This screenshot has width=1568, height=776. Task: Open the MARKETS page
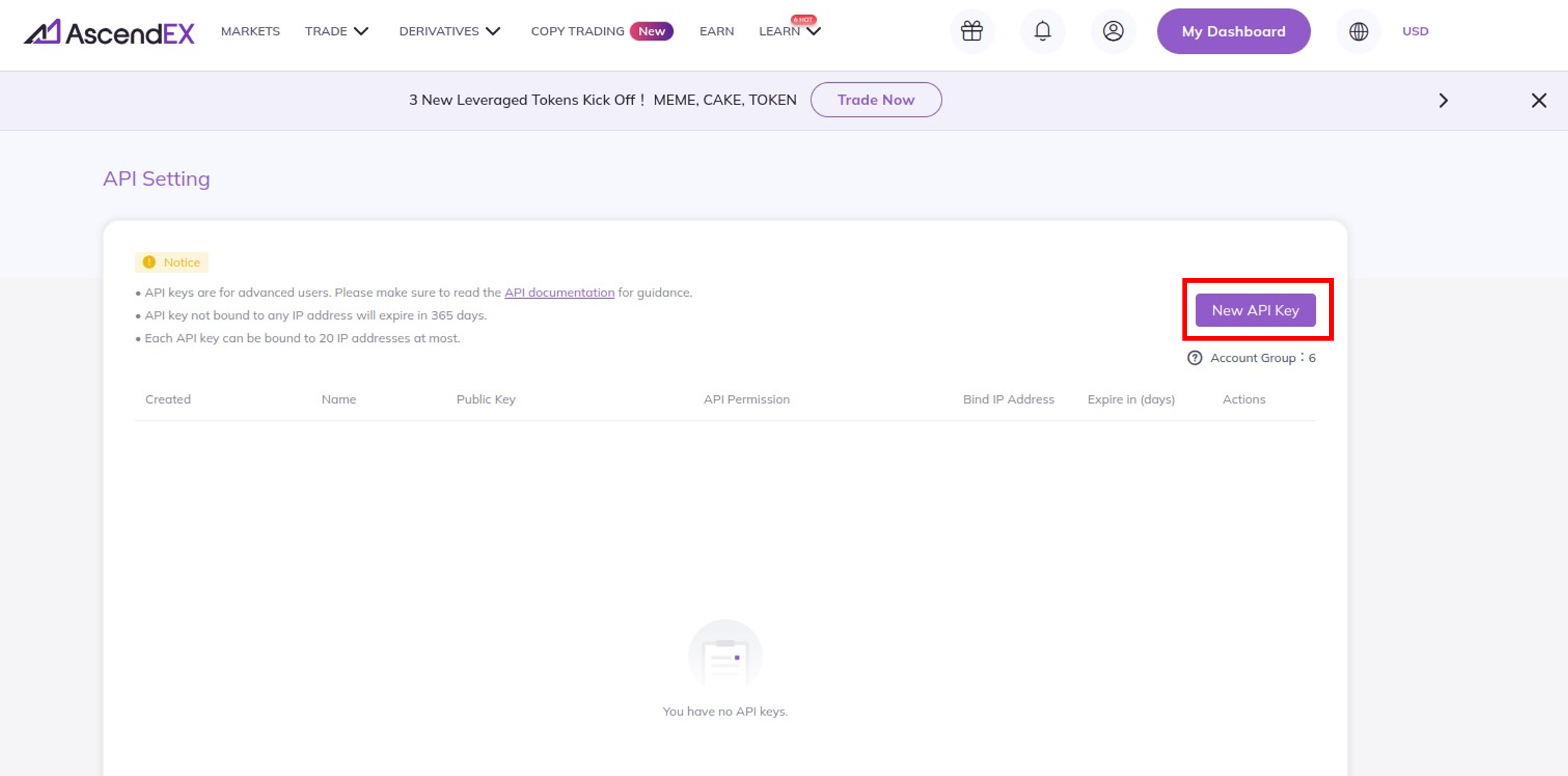(250, 31)
